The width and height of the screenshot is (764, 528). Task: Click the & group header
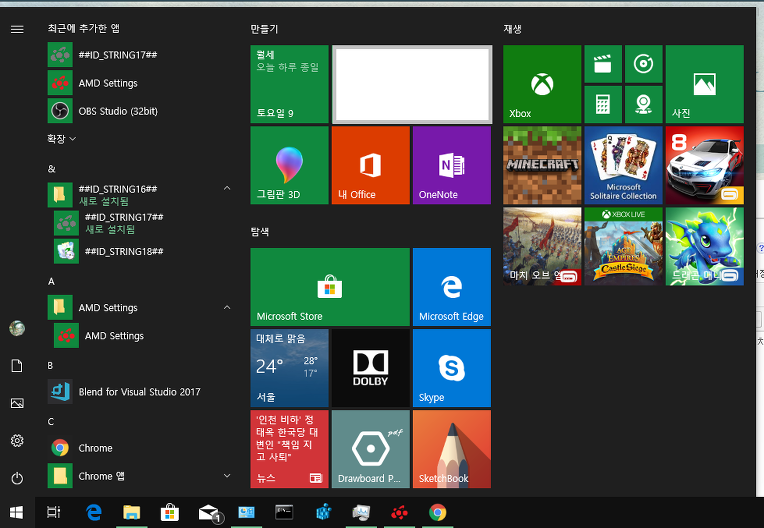(x=52, y=169)
